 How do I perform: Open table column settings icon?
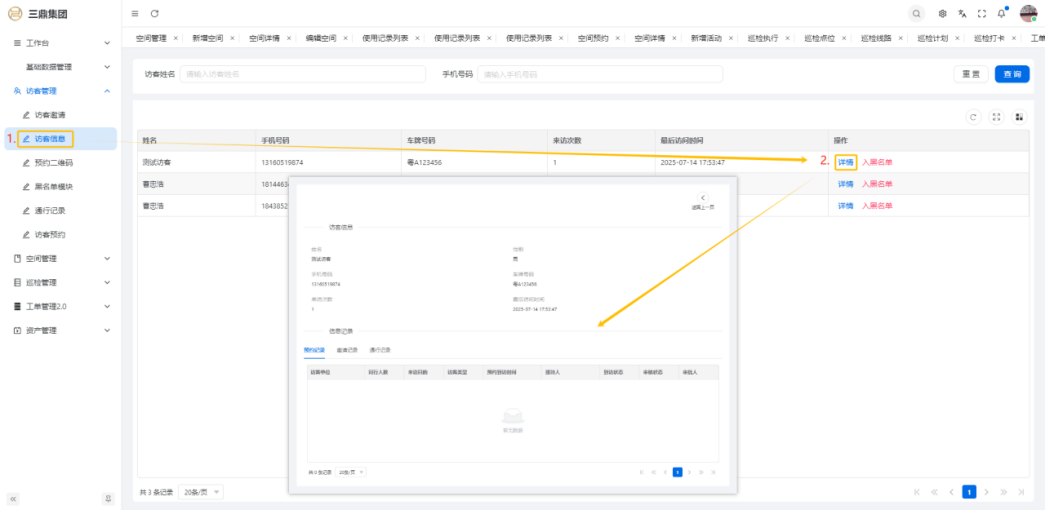tap(1019, 117)
